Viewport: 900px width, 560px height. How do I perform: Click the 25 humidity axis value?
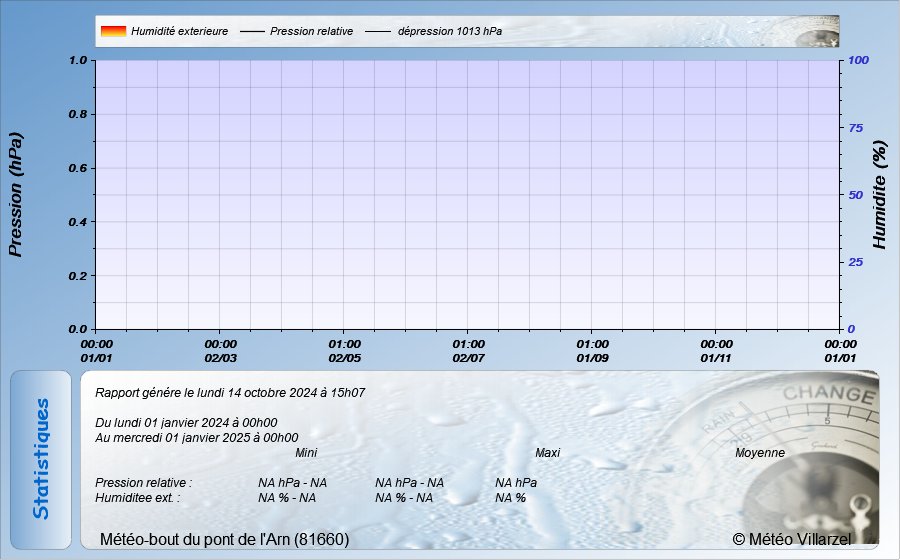pos(855,262)
